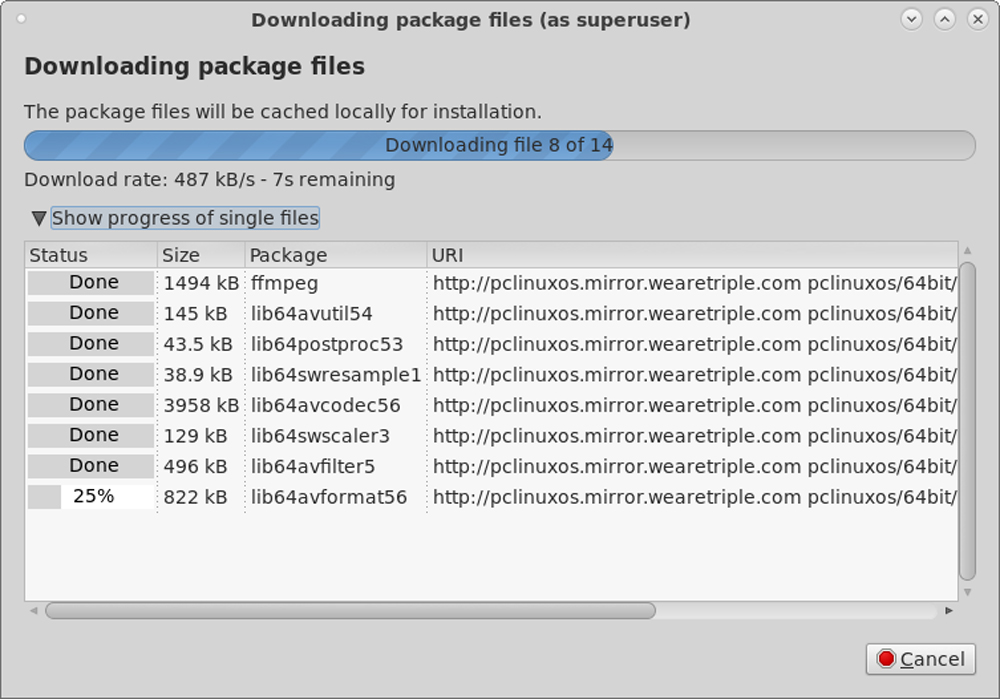Maximize the window with up-chevron button
Screen dimensions: 1000x699
(x=945, y=19)
